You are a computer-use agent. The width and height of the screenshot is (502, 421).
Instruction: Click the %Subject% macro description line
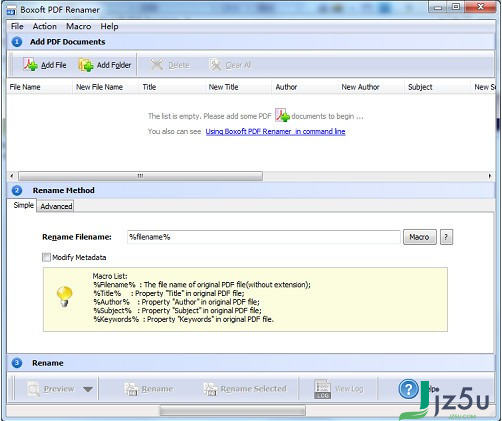click(177, 311)
